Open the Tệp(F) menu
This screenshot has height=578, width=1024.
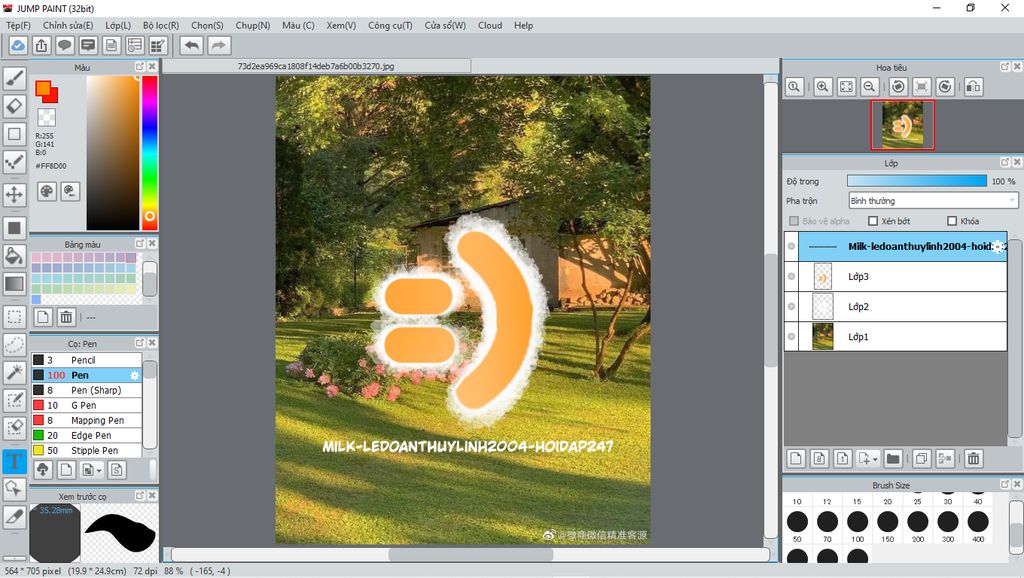pyautogui.click(x=18, y=25)
